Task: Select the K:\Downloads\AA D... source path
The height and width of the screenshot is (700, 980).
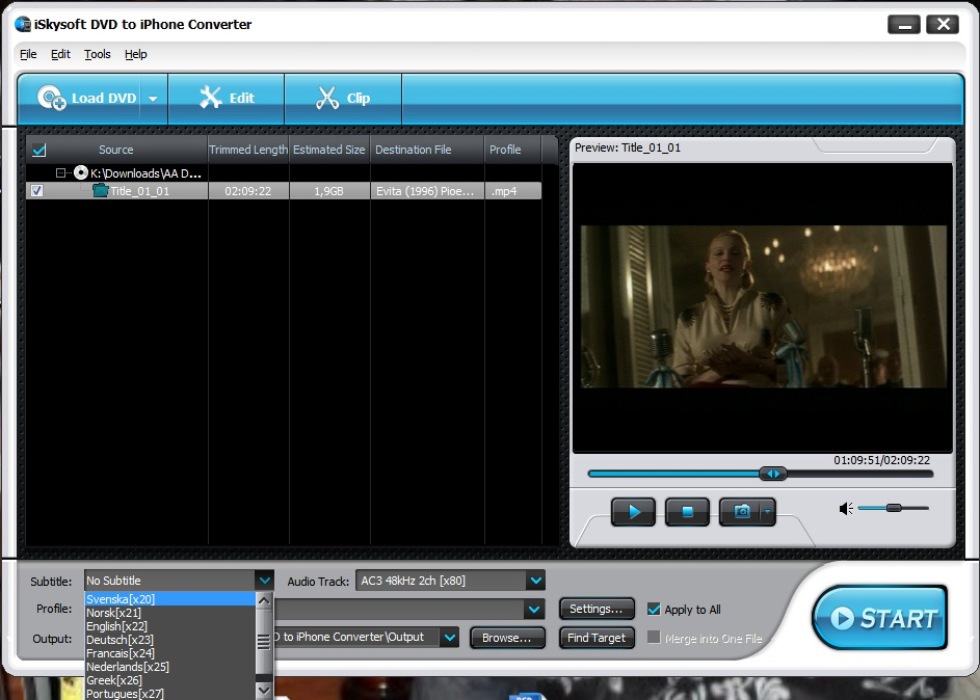Action: (x=146, y=173)
